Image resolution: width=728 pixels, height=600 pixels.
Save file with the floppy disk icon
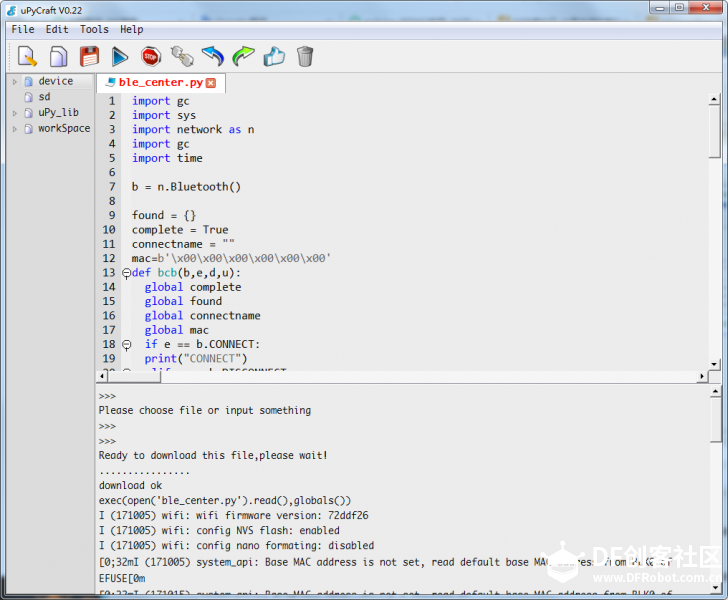(89, 56)
